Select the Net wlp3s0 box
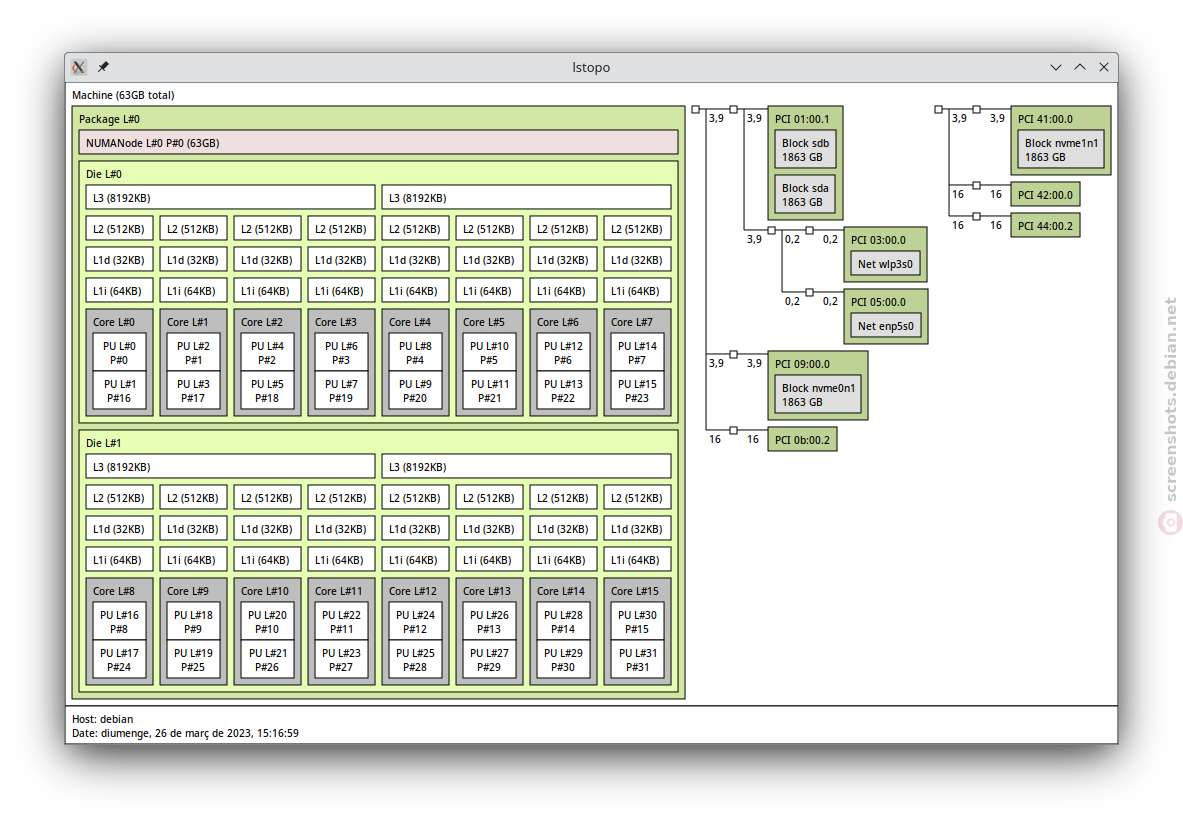 (885, 263)
